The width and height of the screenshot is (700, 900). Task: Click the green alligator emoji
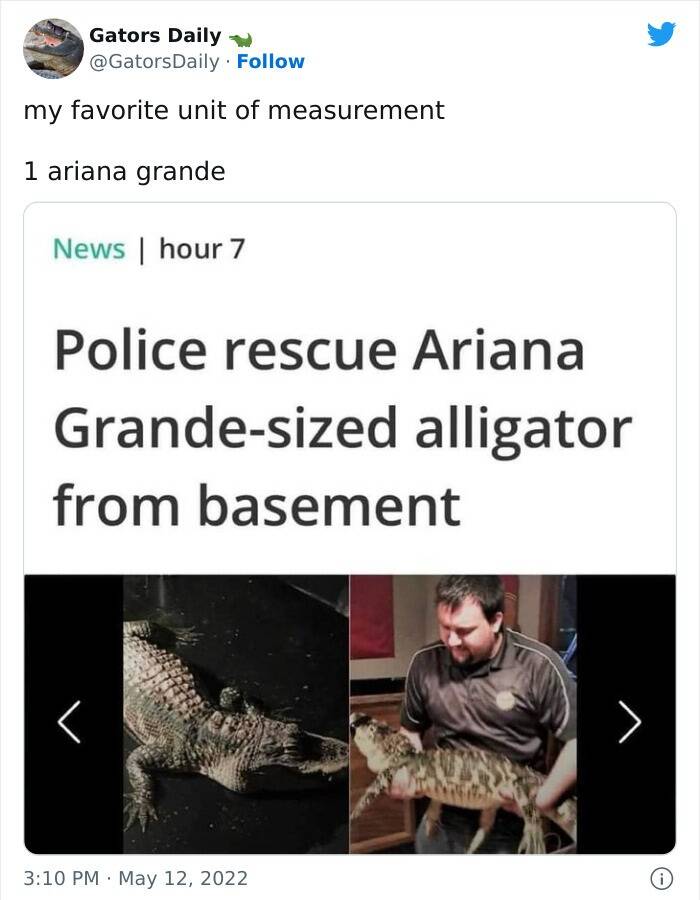(241, 39)
